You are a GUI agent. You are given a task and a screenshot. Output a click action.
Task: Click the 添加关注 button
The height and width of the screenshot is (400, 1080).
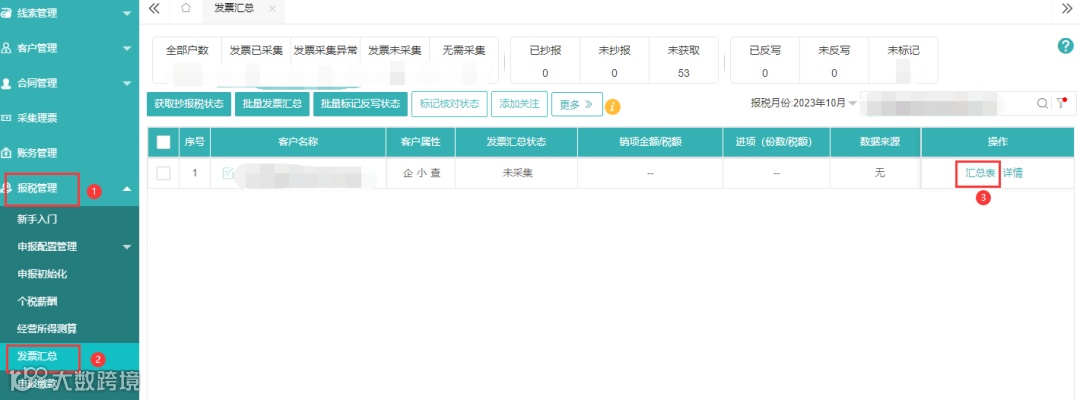click(519, 104)
